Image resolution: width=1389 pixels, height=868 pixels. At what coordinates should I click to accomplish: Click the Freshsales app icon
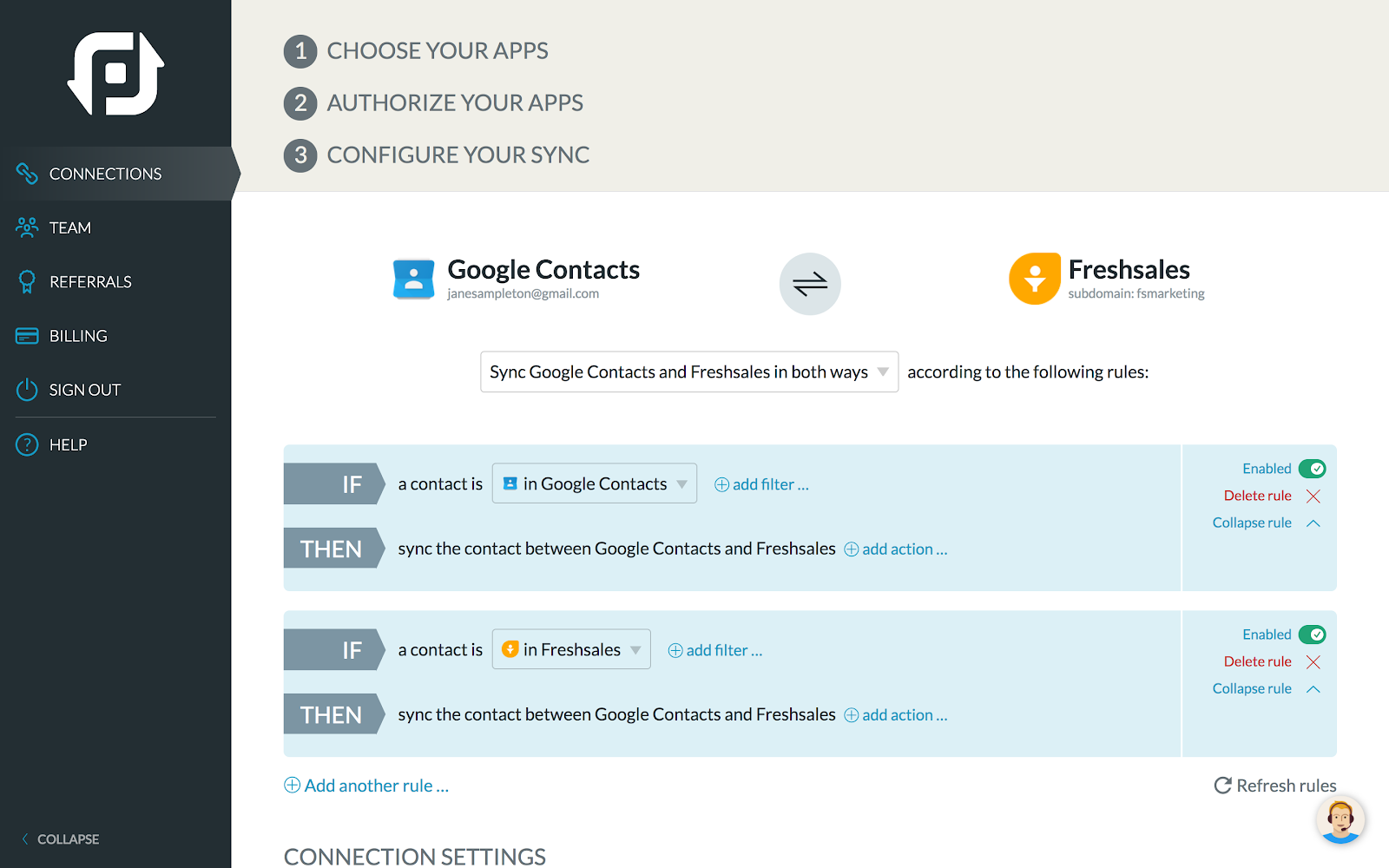(1035, 279)
